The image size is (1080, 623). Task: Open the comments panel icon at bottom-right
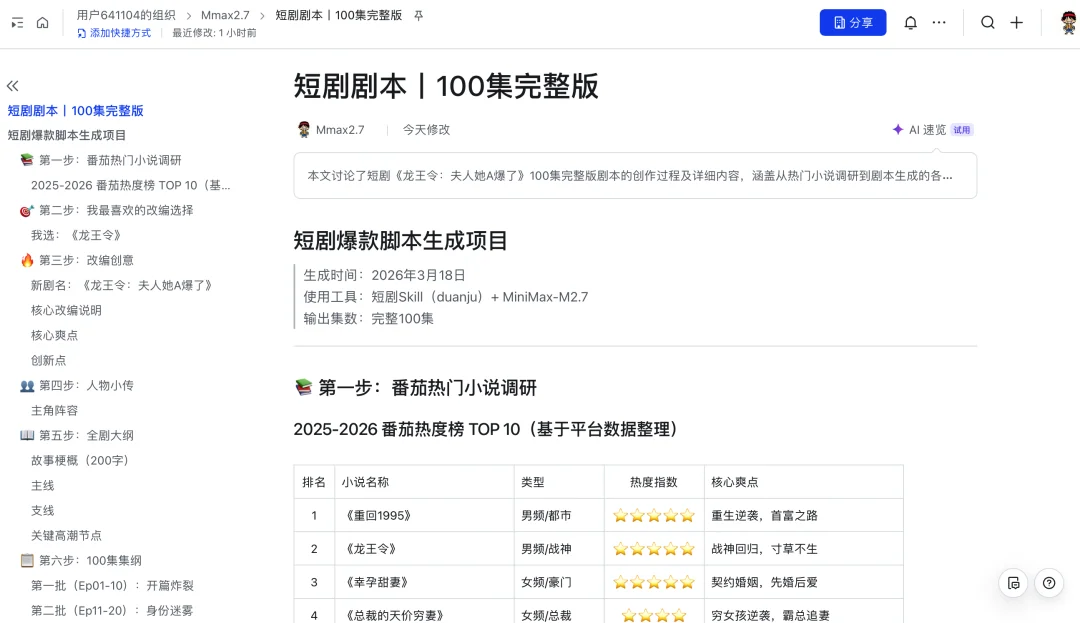point(1014,583)
